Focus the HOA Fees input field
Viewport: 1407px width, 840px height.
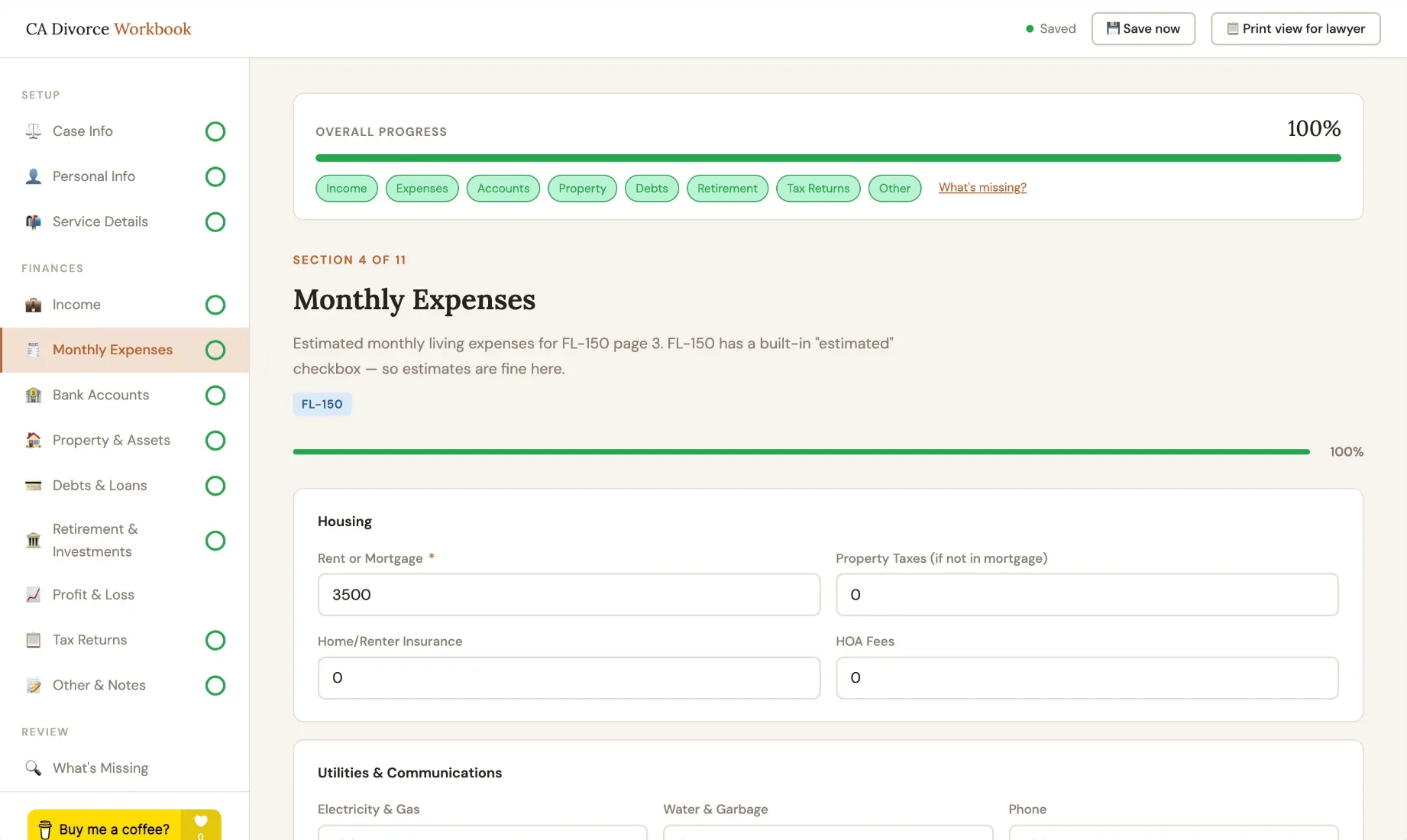[x=1087, y=678]
